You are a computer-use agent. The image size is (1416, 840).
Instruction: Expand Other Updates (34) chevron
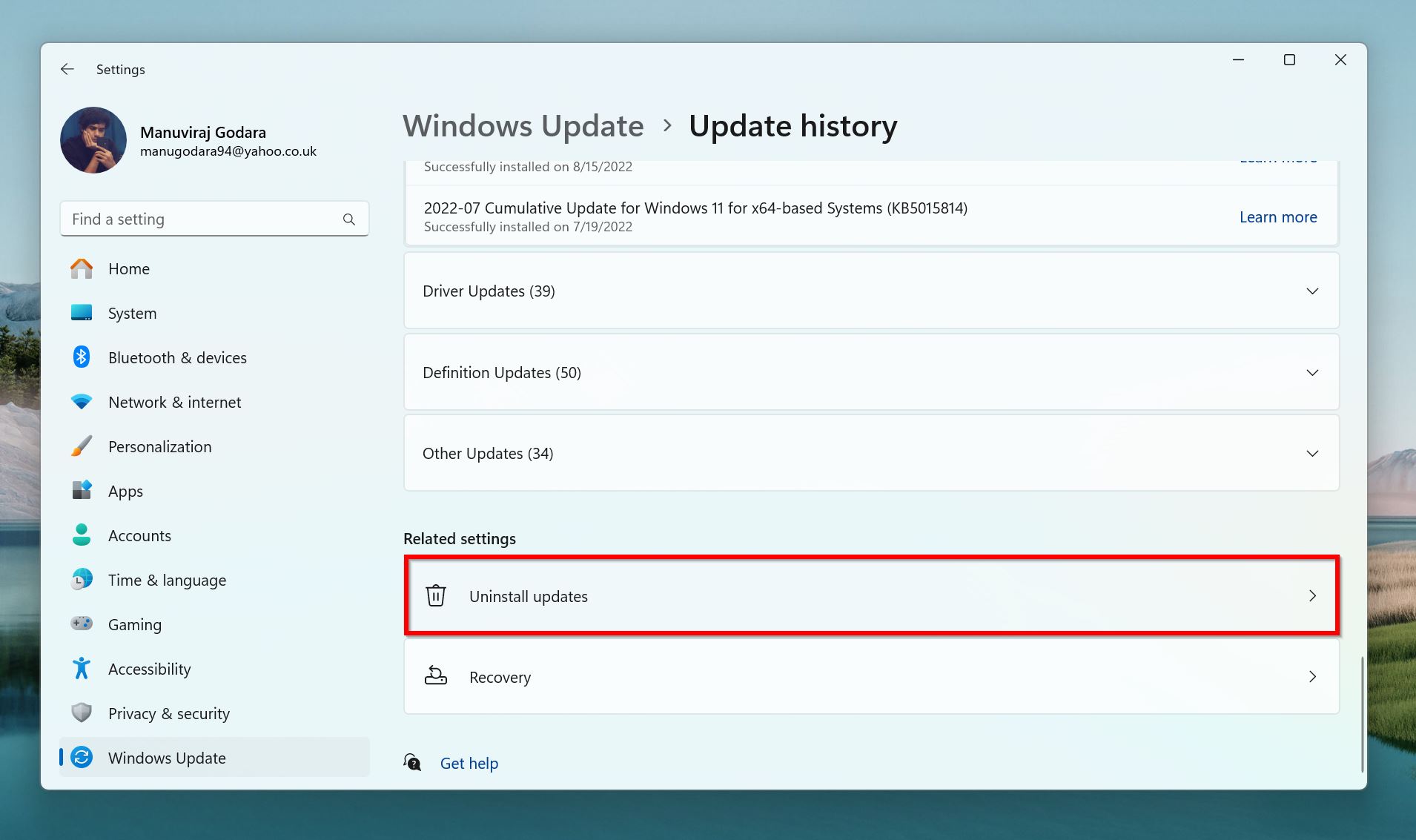click(x=1312, y=453)
